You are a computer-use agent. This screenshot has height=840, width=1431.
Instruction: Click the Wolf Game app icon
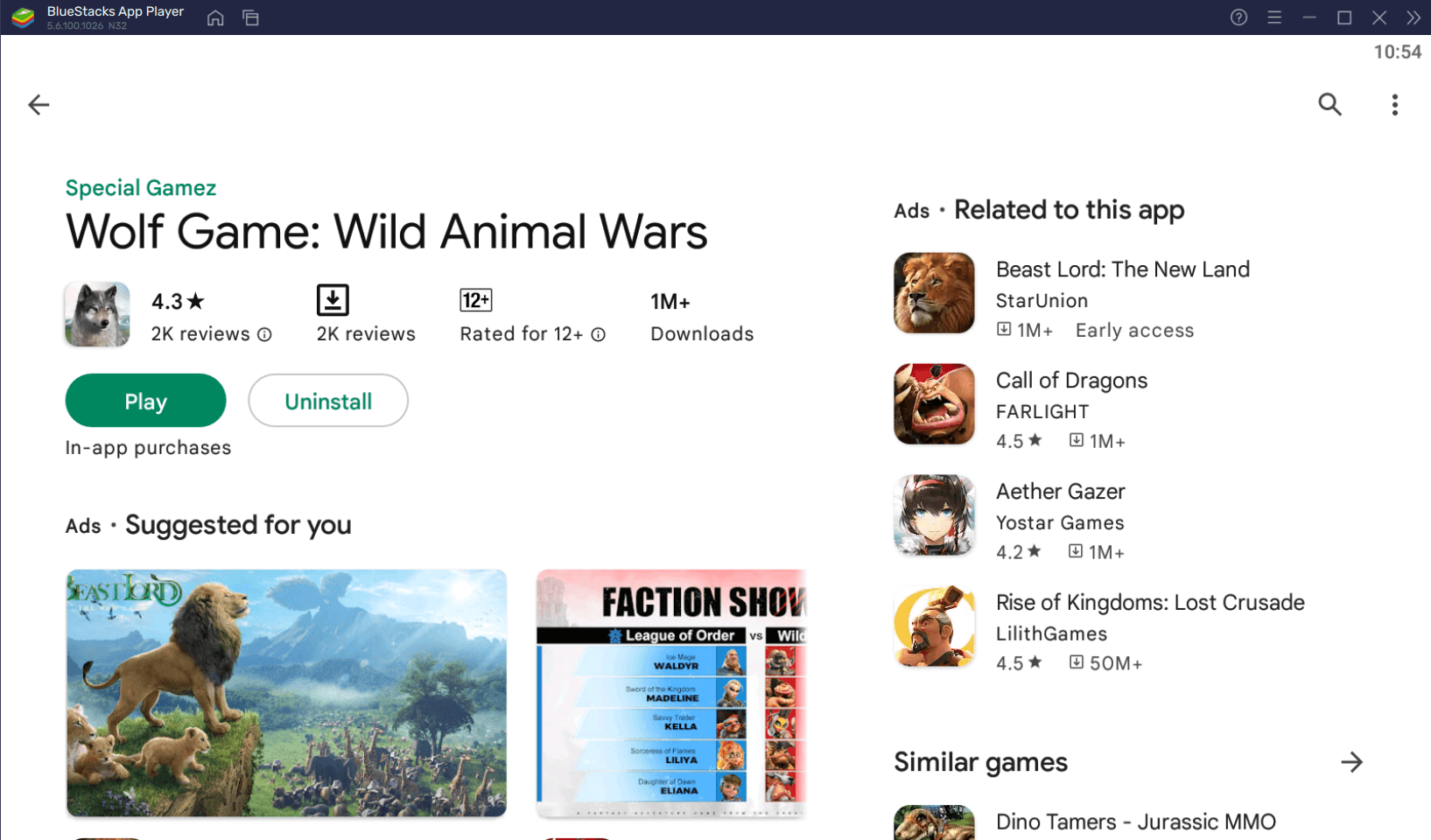tap(97, 314)
